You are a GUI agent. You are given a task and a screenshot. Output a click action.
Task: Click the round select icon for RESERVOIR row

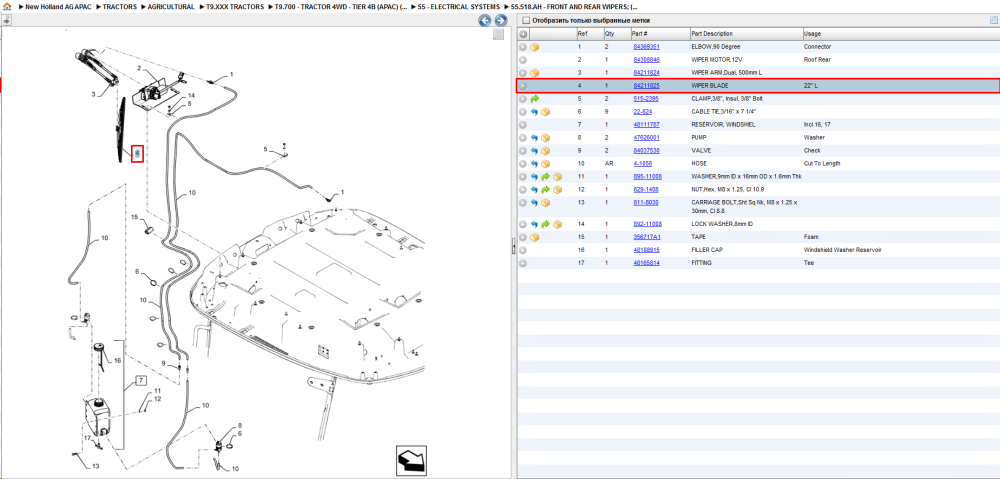tap(523, 125)
